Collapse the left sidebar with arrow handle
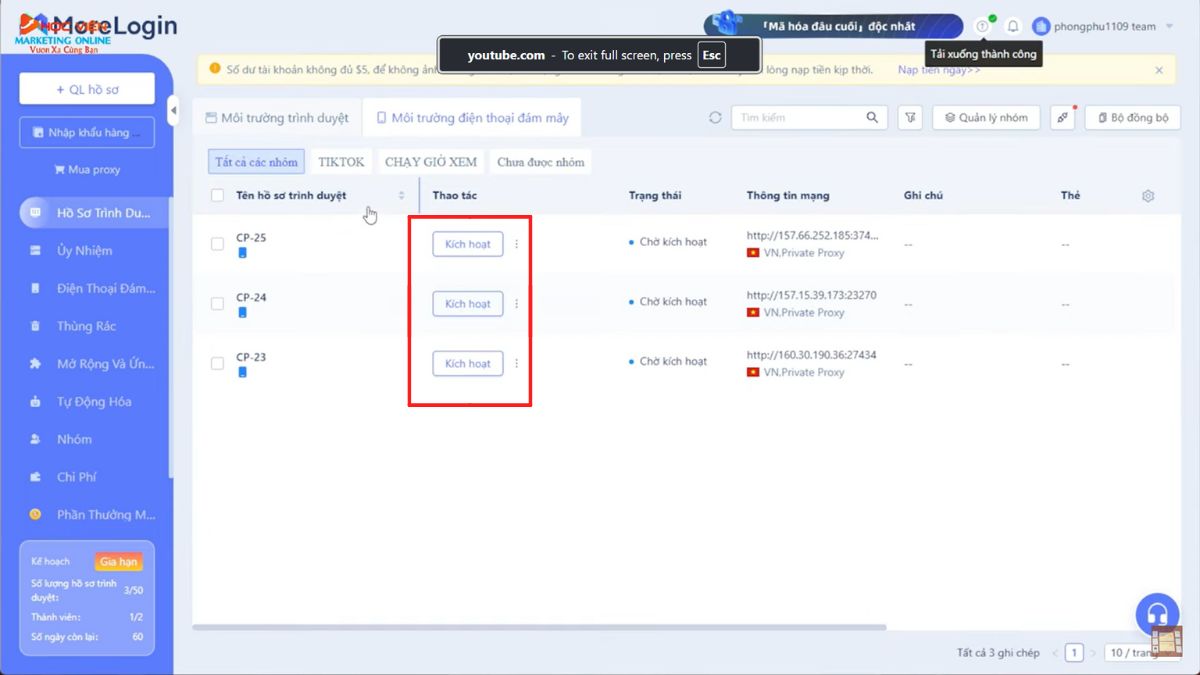Image resolution: width=1200 pixels, height=675 pixels. 173,109
